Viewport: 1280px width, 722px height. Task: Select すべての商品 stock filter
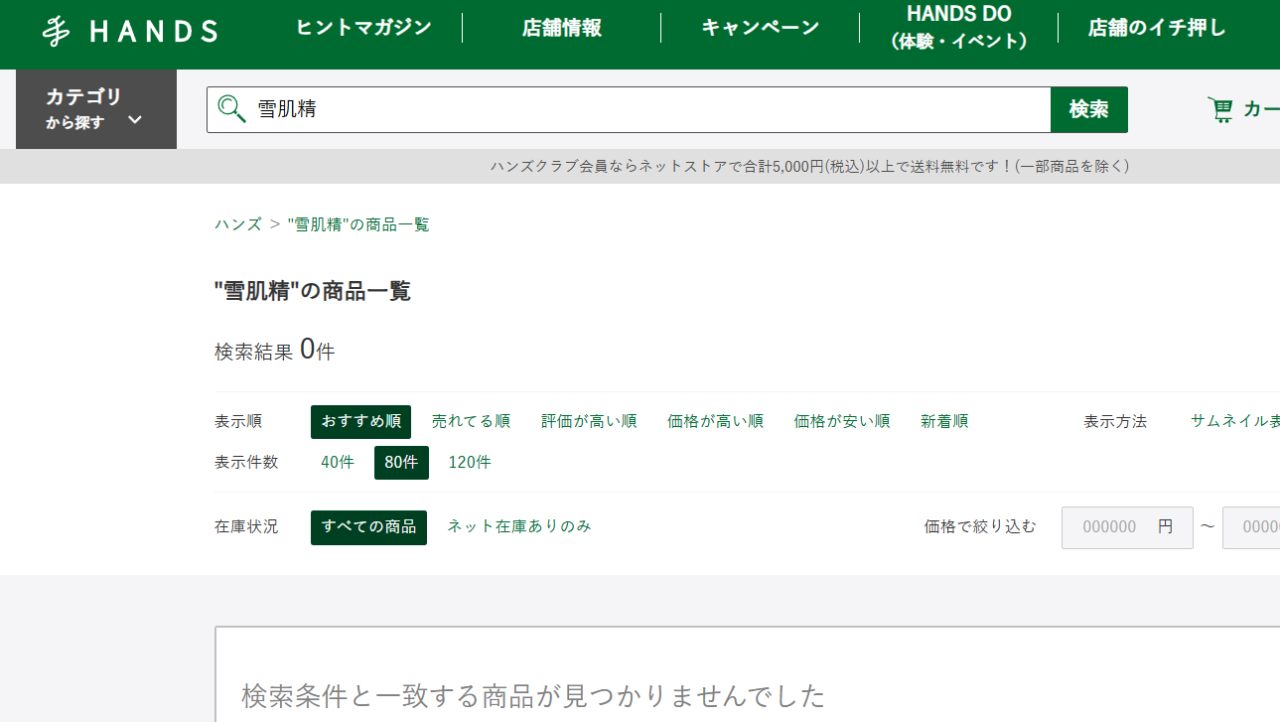click(x=369, y=527)
